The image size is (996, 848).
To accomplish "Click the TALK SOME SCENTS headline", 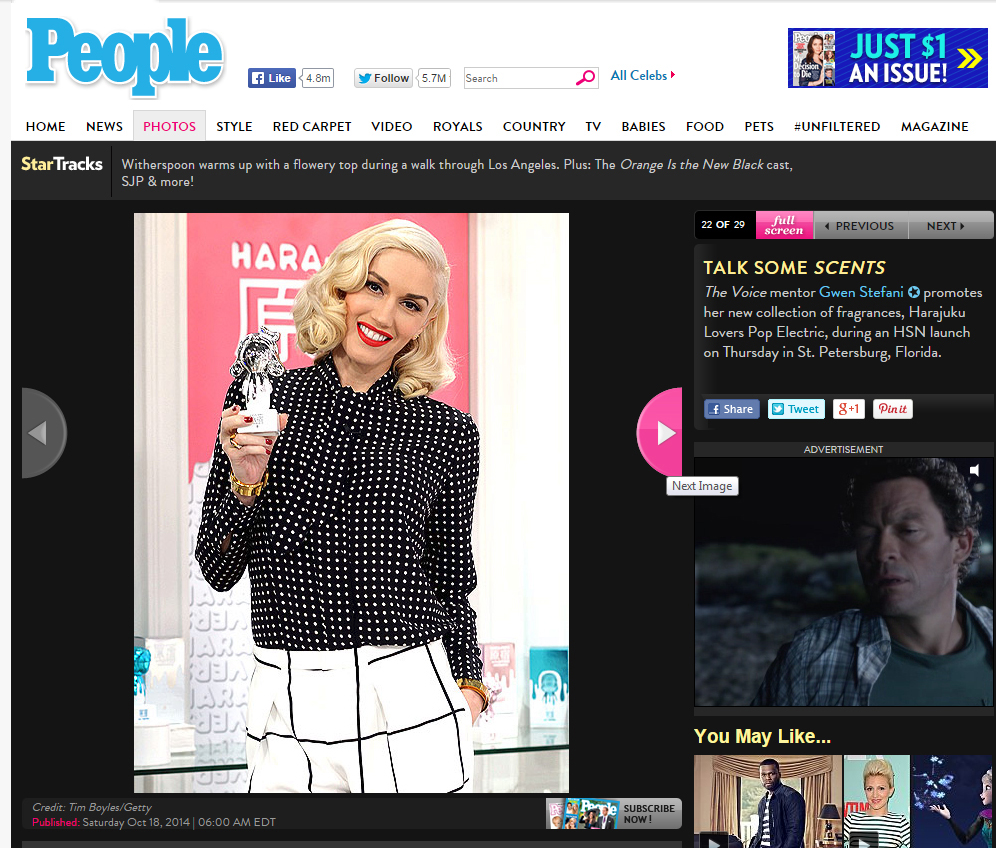I will [x=794, y=267].
